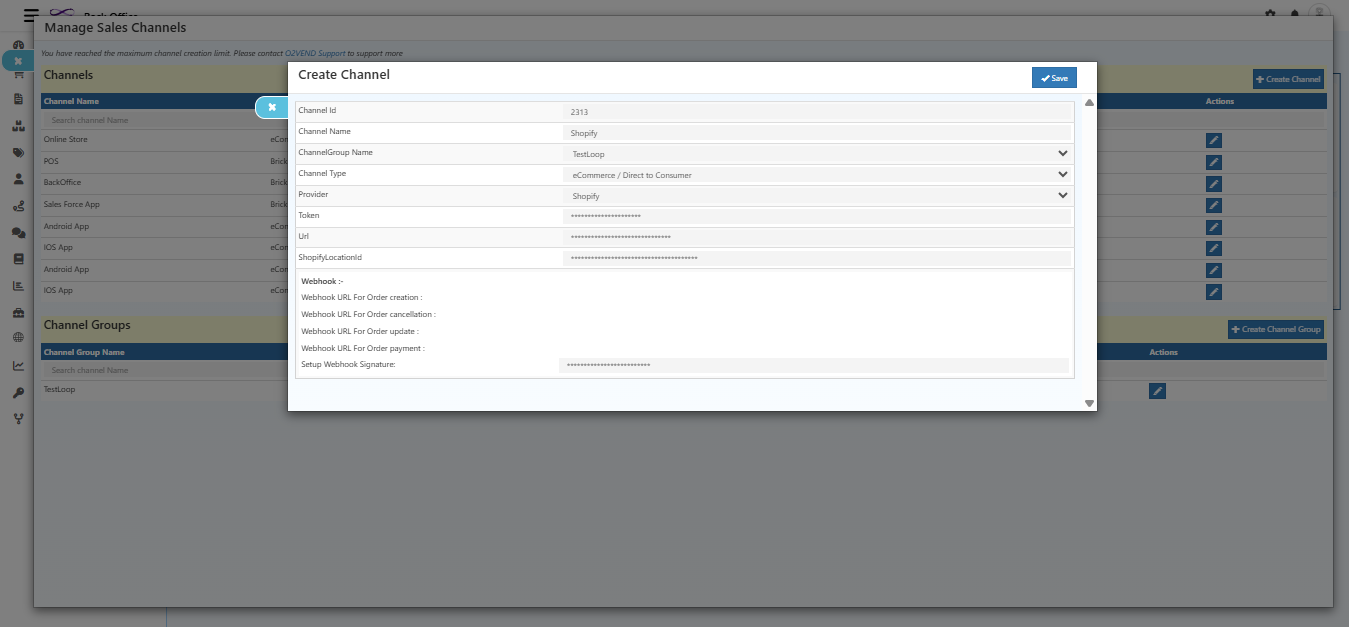The image size is (1349, 627).
Task: Open the chat/messages icon in the sidebar
Action: point(17,233)
